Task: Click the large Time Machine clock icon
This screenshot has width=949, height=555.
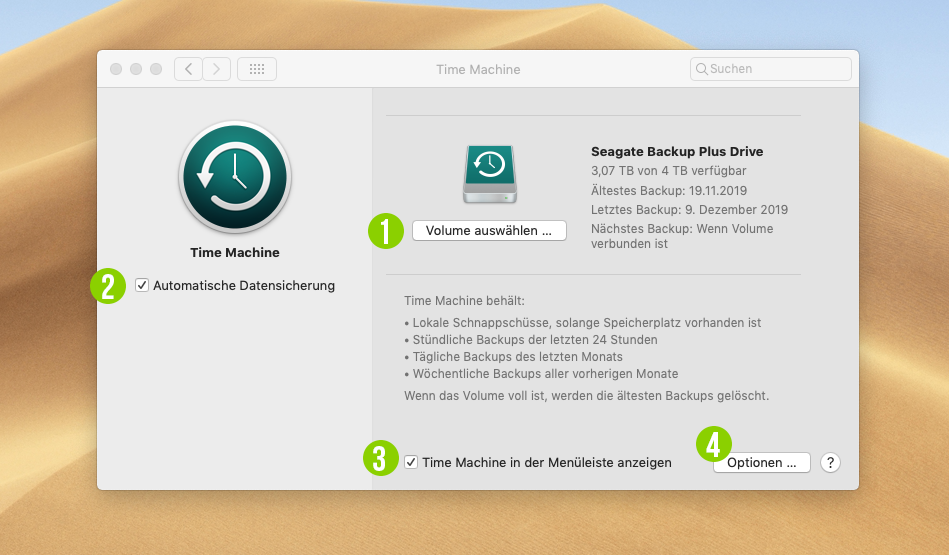Action: pyautogui.click(x=235, y=177)
